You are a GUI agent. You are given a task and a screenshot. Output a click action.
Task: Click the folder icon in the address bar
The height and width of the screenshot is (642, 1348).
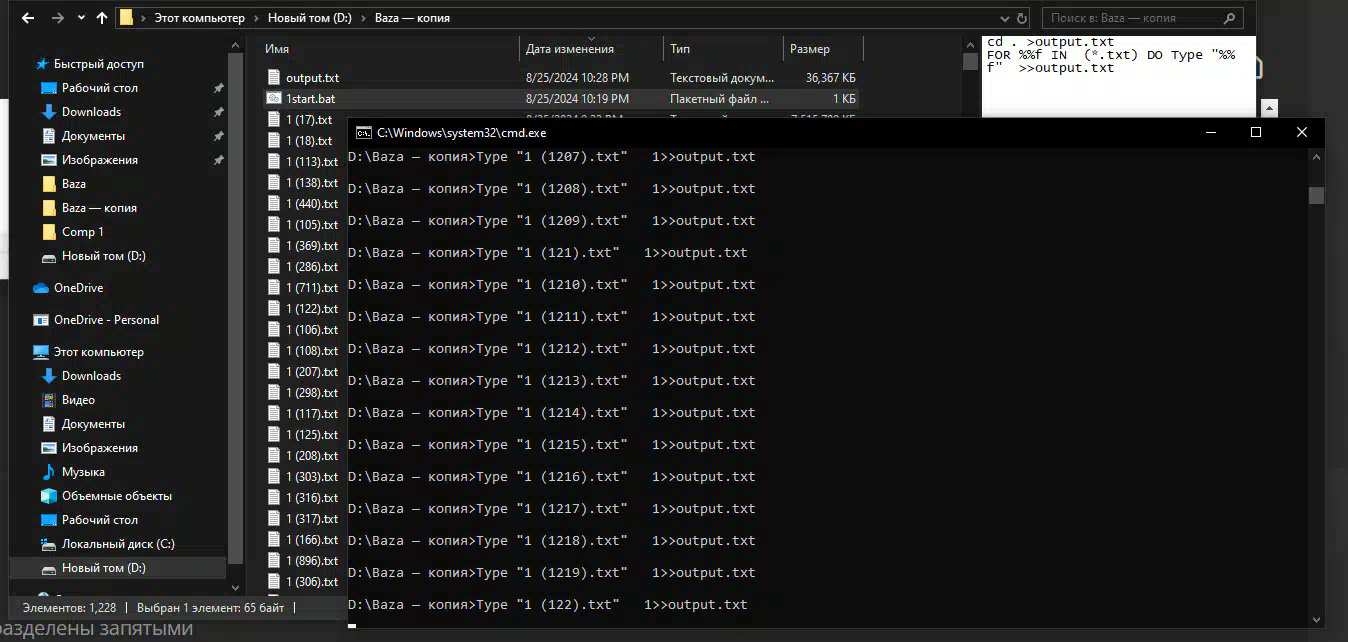click(126, 18)
